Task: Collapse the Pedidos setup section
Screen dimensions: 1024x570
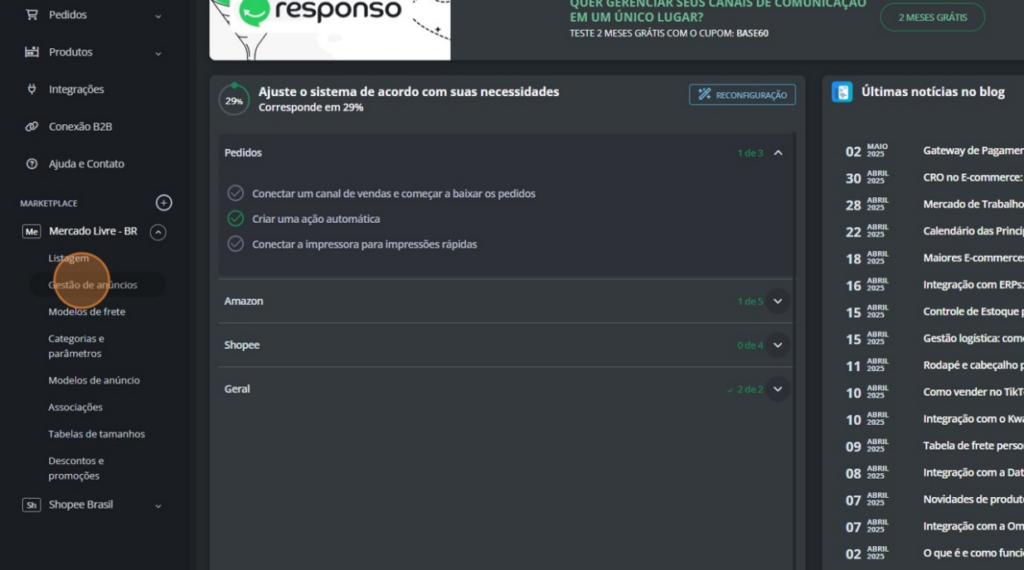Action: pyautogui.click(x=778, y=153)
